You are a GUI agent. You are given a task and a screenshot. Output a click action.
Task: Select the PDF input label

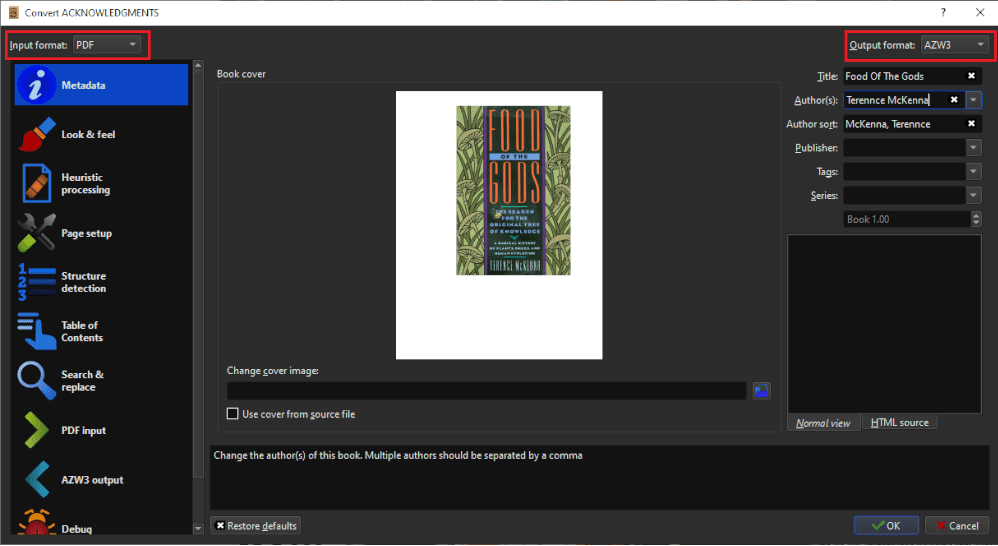83,430
